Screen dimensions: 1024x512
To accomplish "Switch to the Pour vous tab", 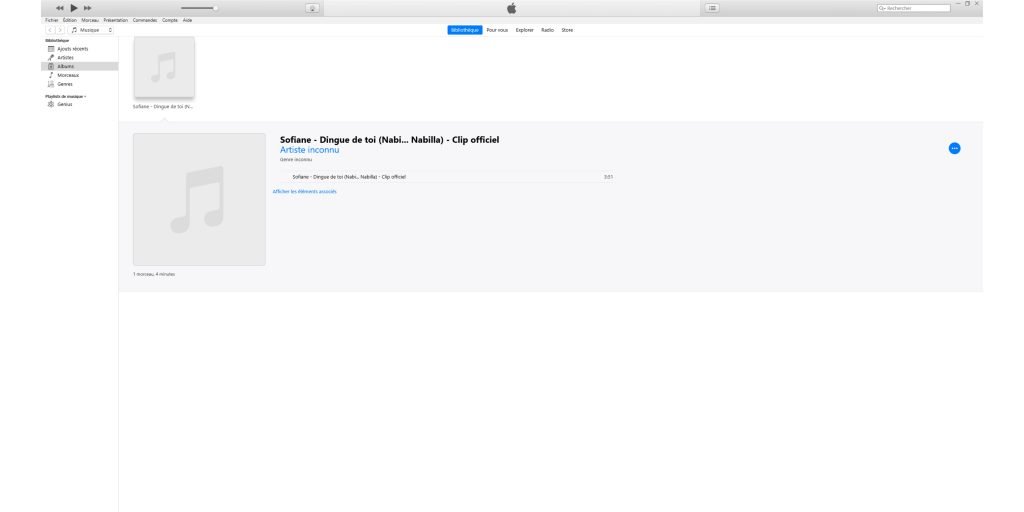I will pos(497,30).
